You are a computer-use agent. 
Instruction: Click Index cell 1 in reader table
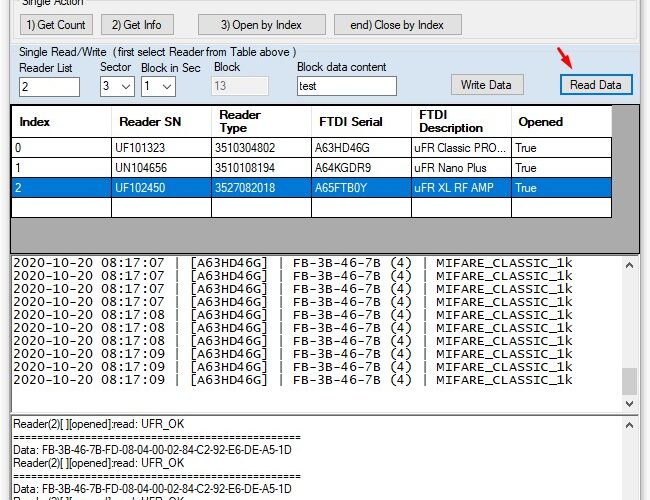coord(61,168)
